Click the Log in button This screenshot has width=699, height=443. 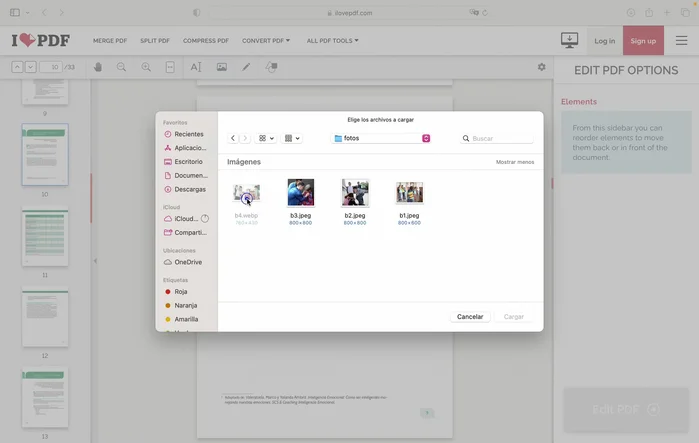[604, 41]
